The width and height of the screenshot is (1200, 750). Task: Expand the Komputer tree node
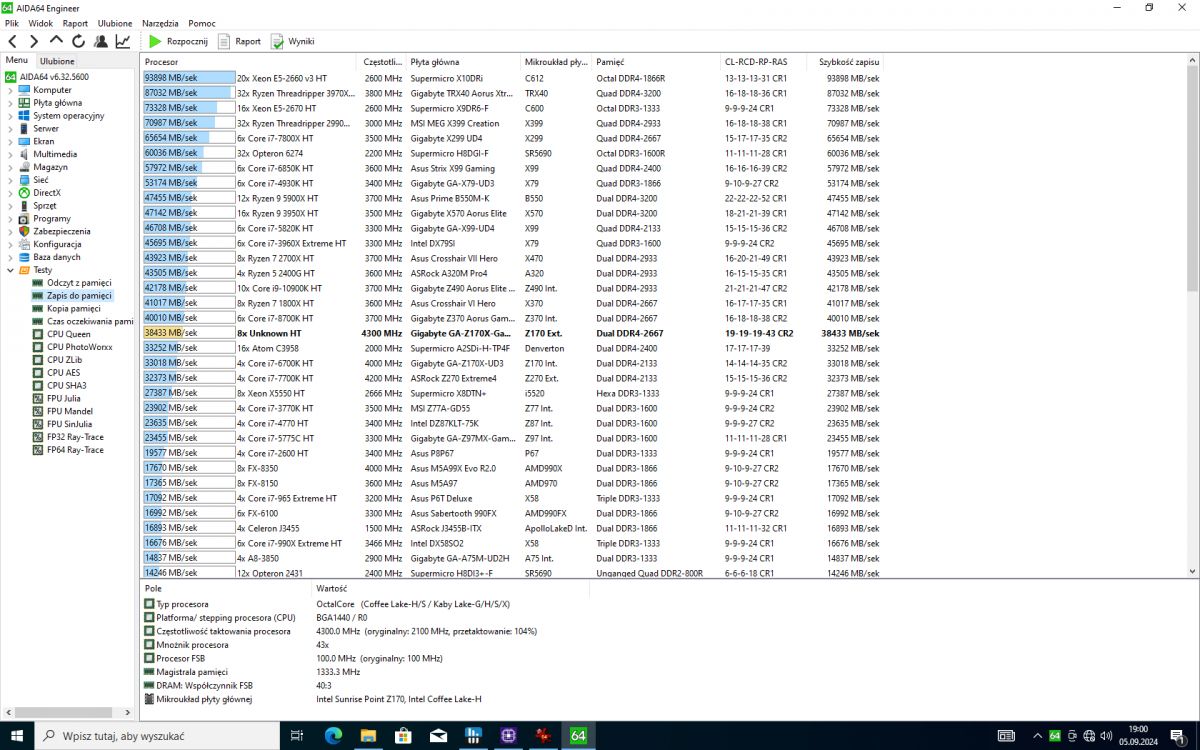11,90
